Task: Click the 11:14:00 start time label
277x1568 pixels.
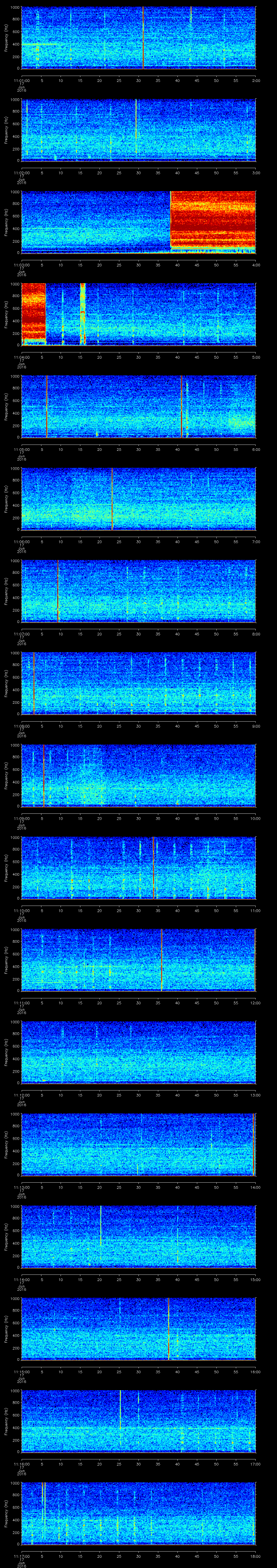Action: [21, 1279]
